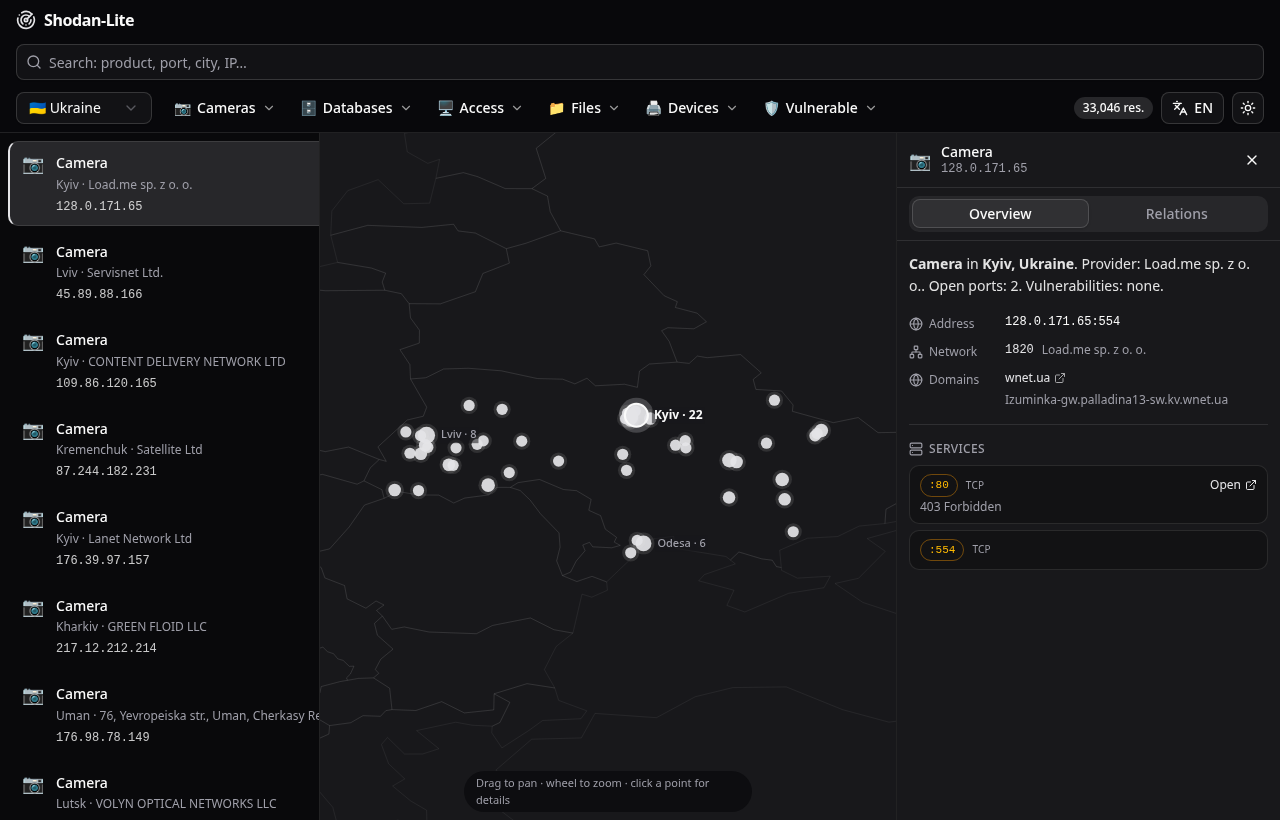Focus the product, port, city, IP search field

[640, 62]
